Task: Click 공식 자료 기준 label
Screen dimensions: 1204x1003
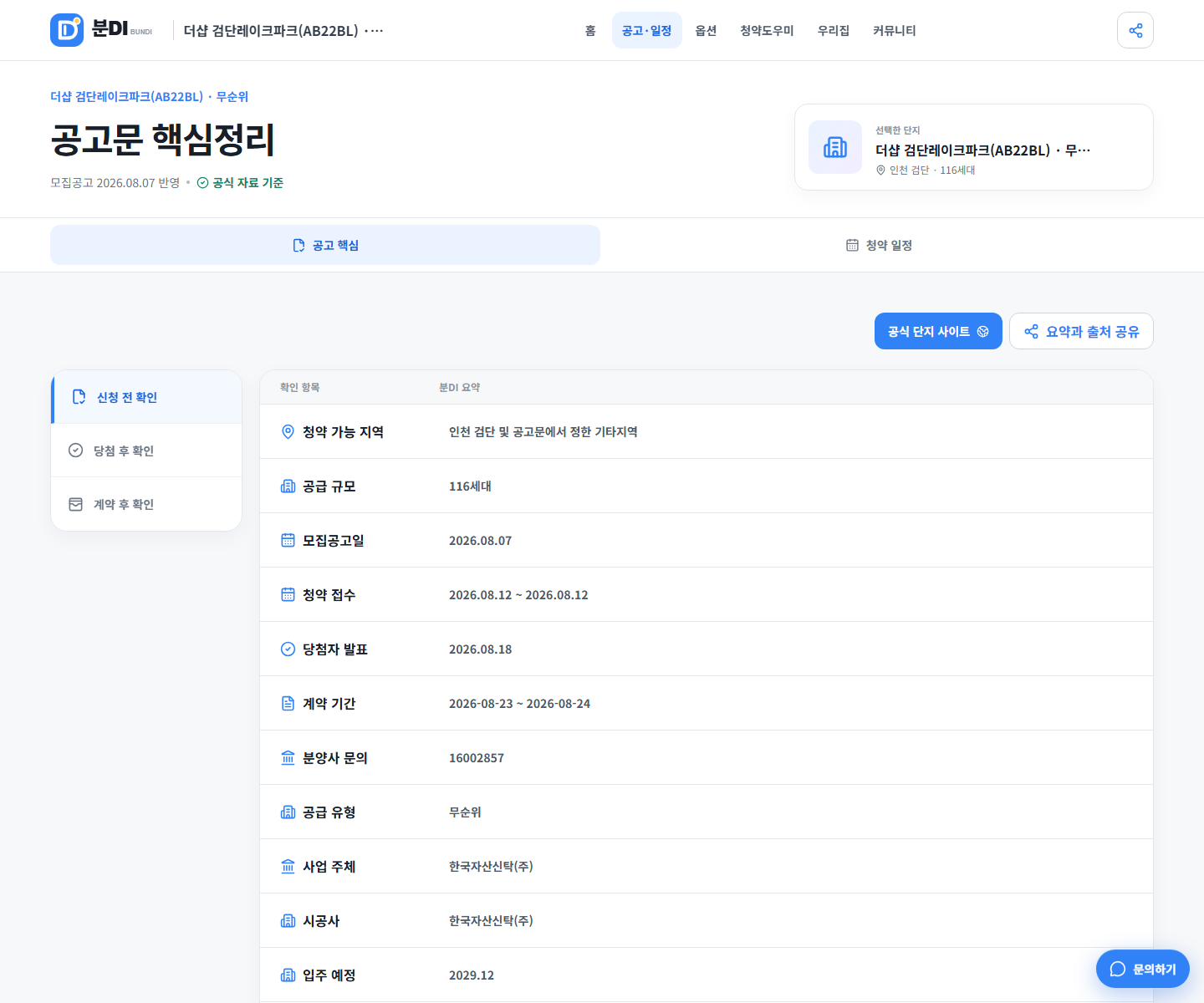Action: [247, 182]
